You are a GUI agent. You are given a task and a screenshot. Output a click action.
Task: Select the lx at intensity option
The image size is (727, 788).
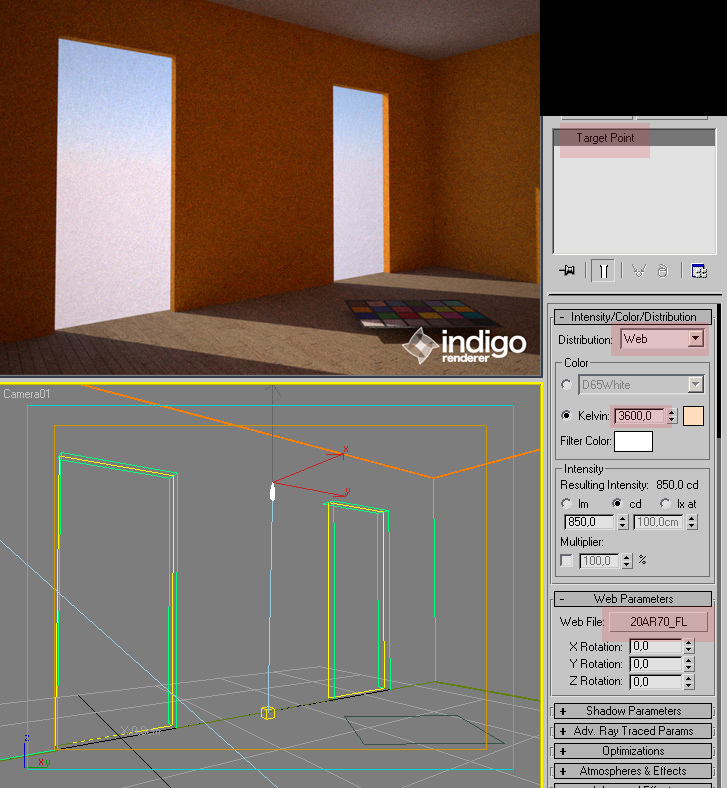point(666,503)
